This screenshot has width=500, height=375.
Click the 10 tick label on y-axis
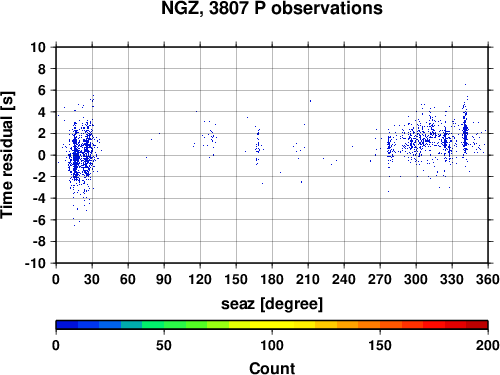[x=38, y=47]
